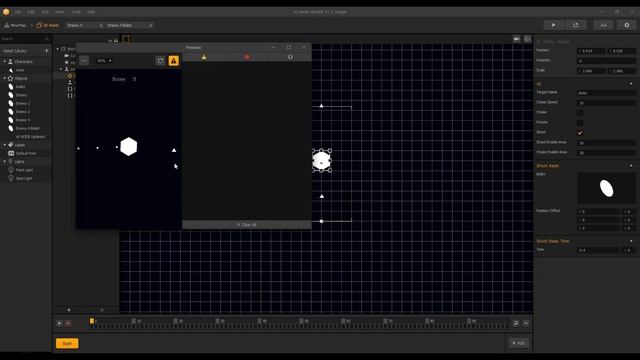Click the loop icon at timeline right end
Viewport: 640px width, 360px height.
click(516, 323)
